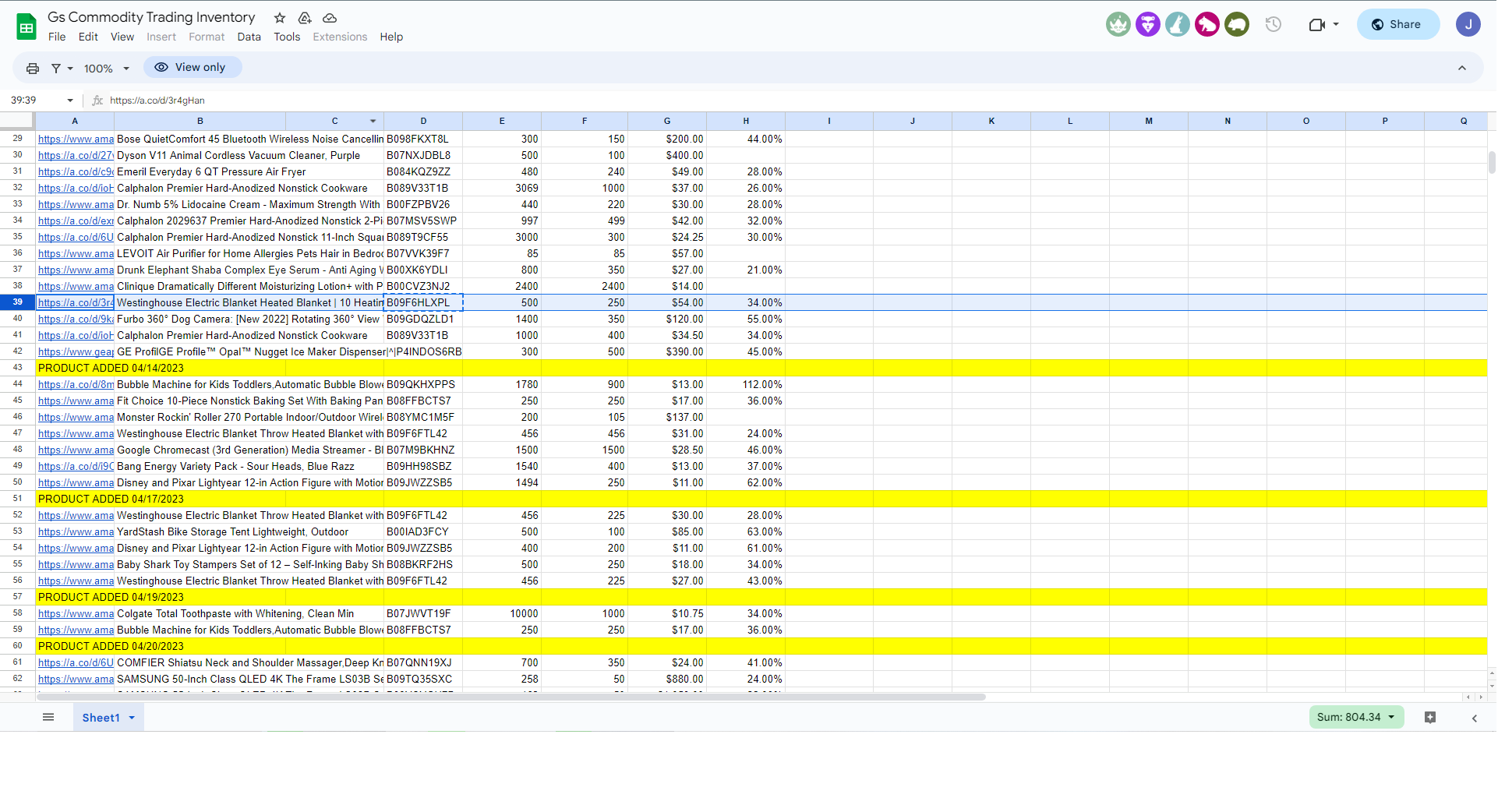
Task: Click the teal anonymous collaborator avatar
Action: point(1178,24)
